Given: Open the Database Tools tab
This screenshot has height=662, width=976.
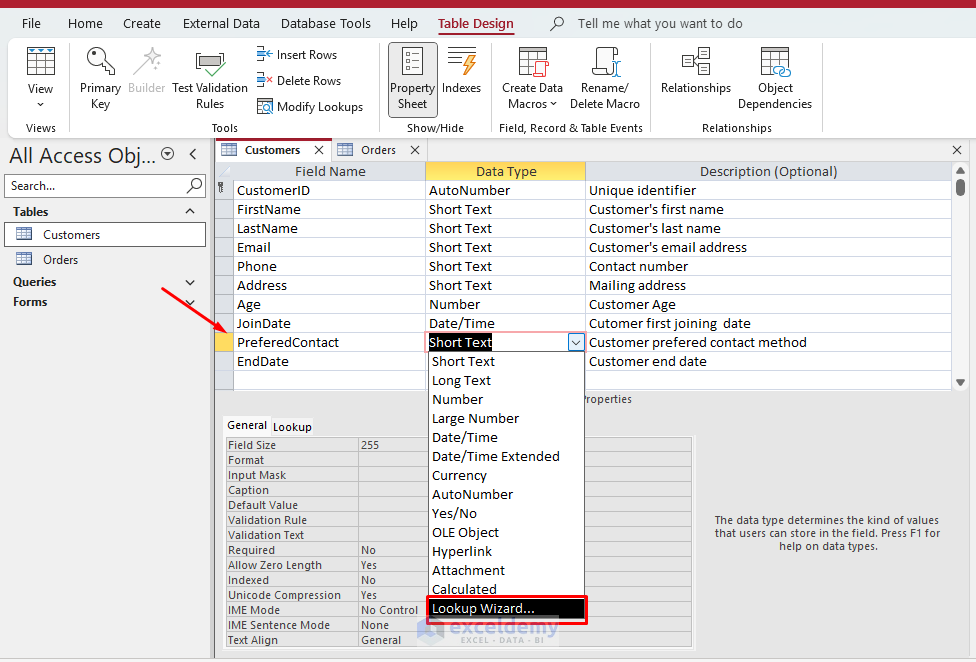Looking at the screenshot, I should tap(326, 24).
